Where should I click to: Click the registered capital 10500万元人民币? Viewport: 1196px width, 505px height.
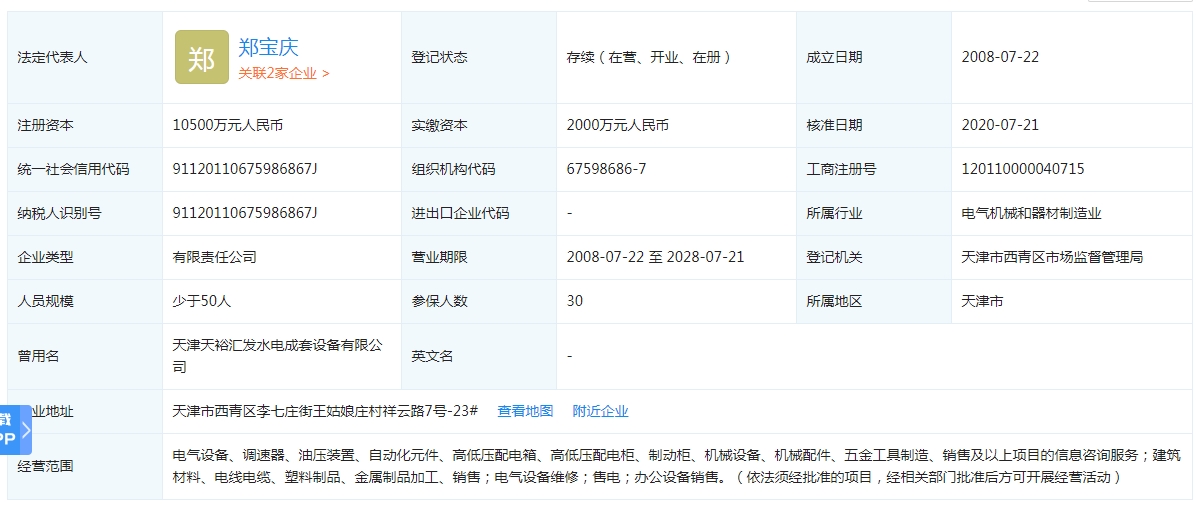coord(228,125)
